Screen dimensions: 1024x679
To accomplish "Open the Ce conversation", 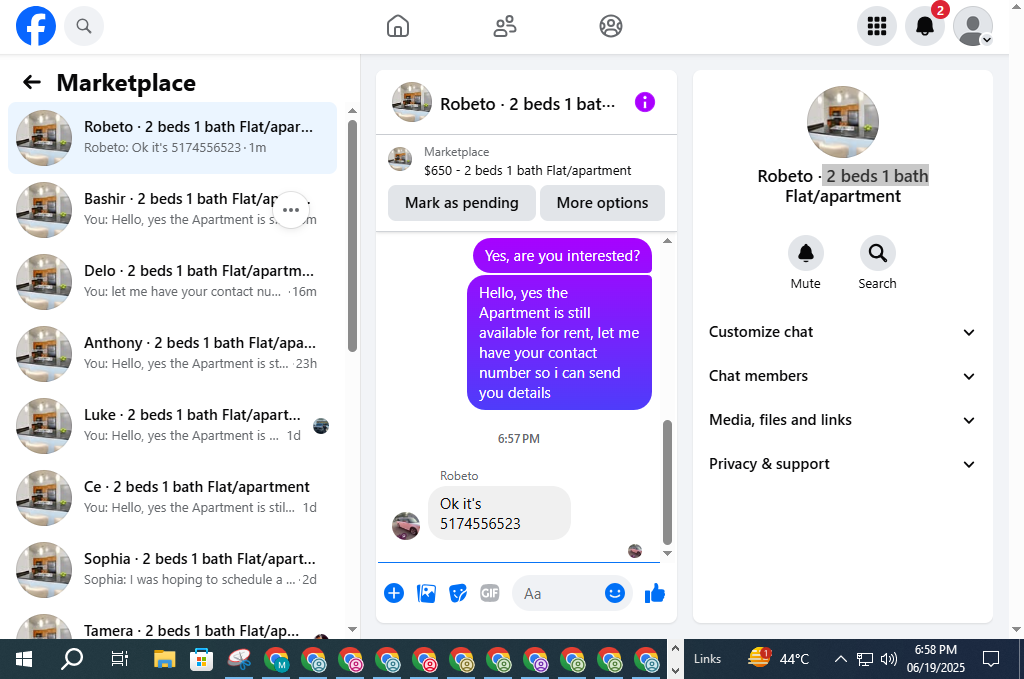I will [172, 497].
